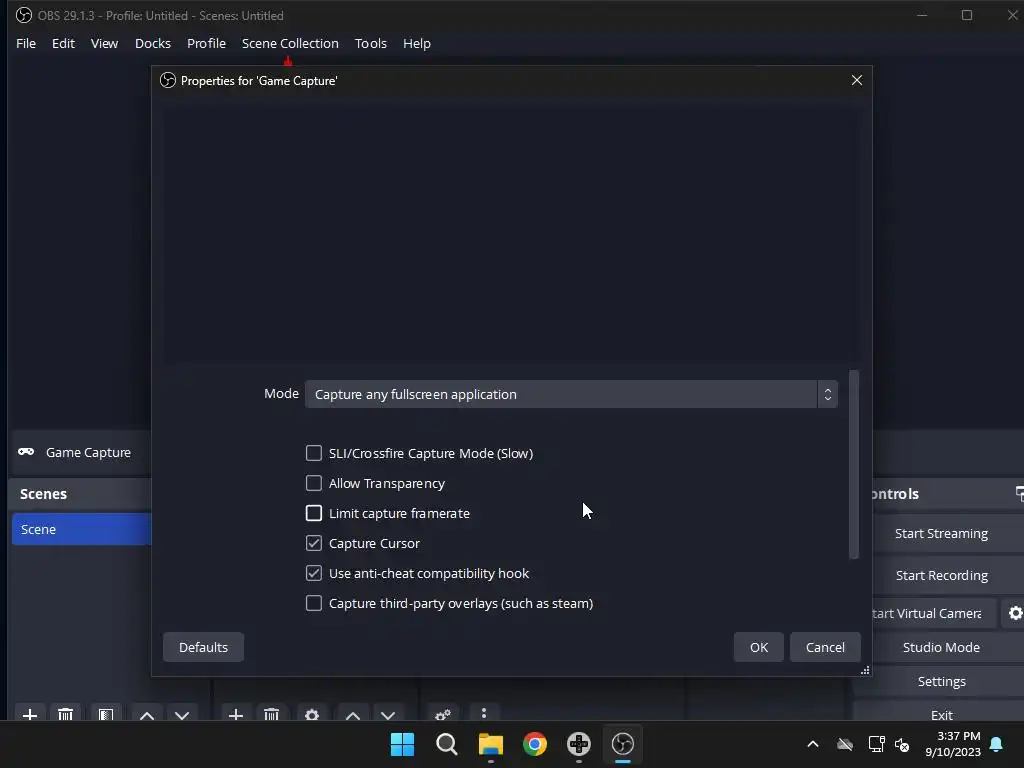Add a new source with Sources plus icon
The image size is (1024, 768).
(236, 714)
